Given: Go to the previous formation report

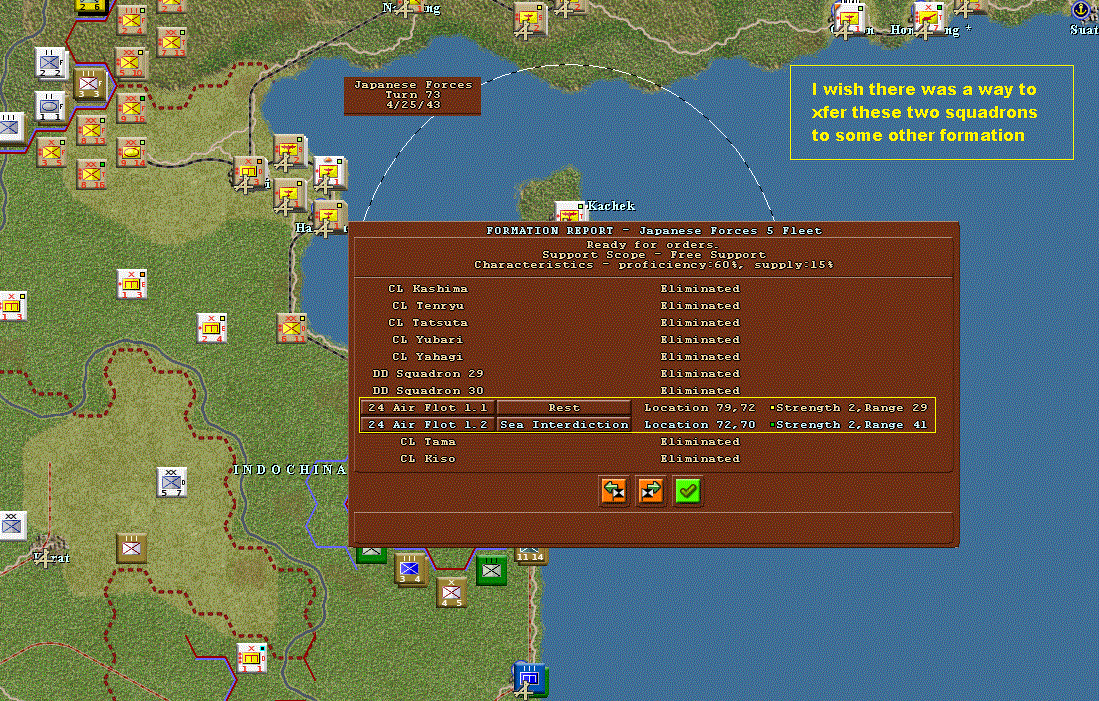Looking at the screenshot, I should [x=614, y=491].
